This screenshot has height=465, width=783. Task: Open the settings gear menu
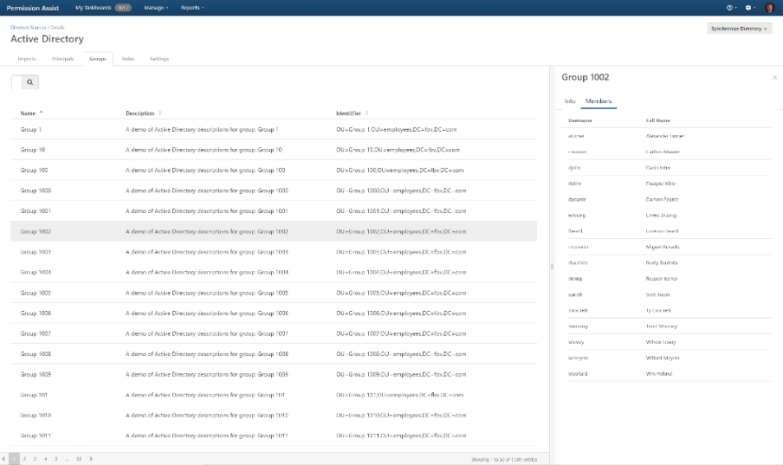[750, 7]
